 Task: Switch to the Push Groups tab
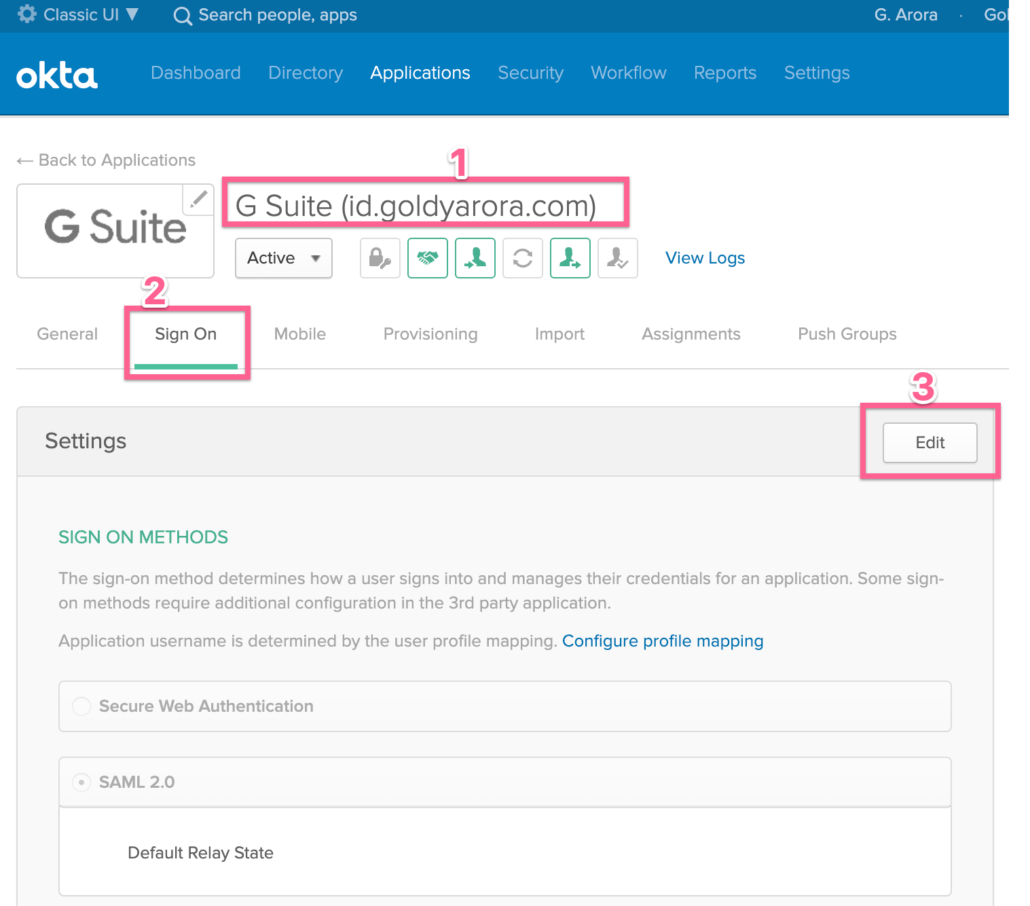(x=847, y=334)
